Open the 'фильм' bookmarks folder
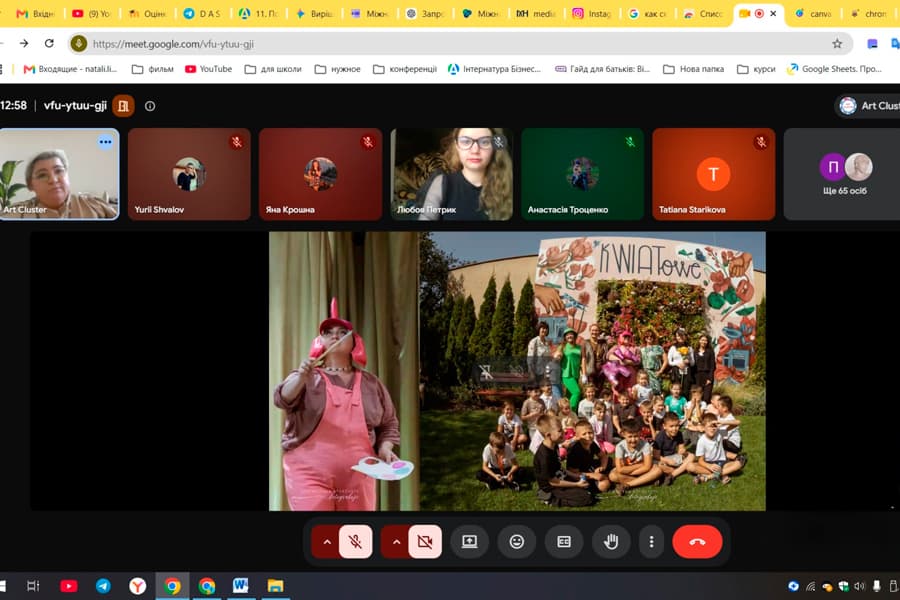Image resolution: width=900 pixels, height=600 pixels. point(153,69)
